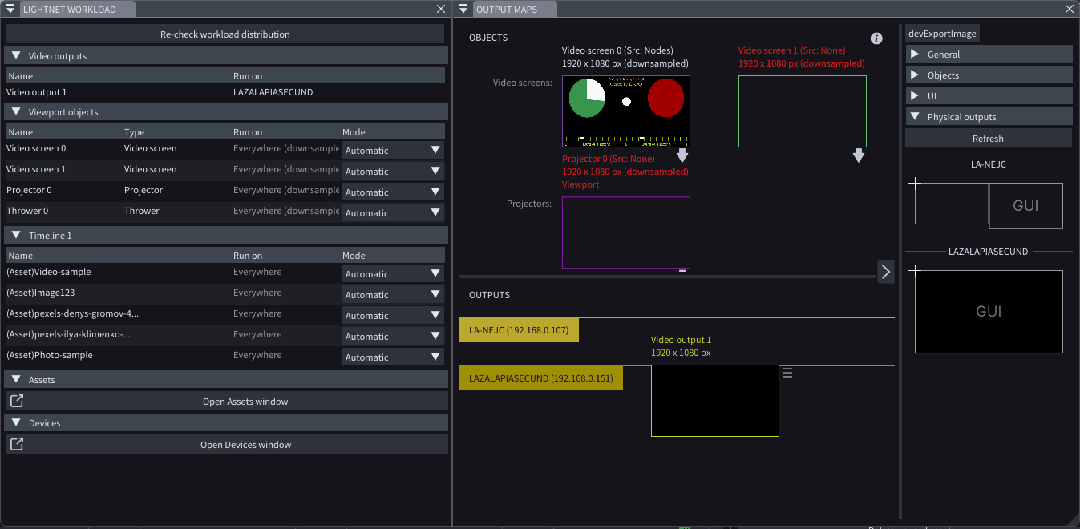Select the (Asset)Image123 row
Screen dimensions: 1080x529
point(225,293)
